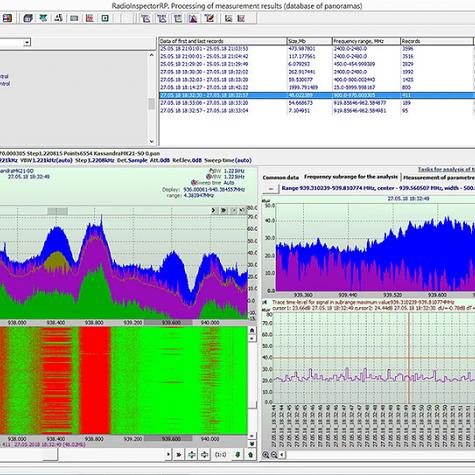This screenshot has height=475, width=475.
Task: Click the RBW icon in spectrum header
Action: (211, 171)
